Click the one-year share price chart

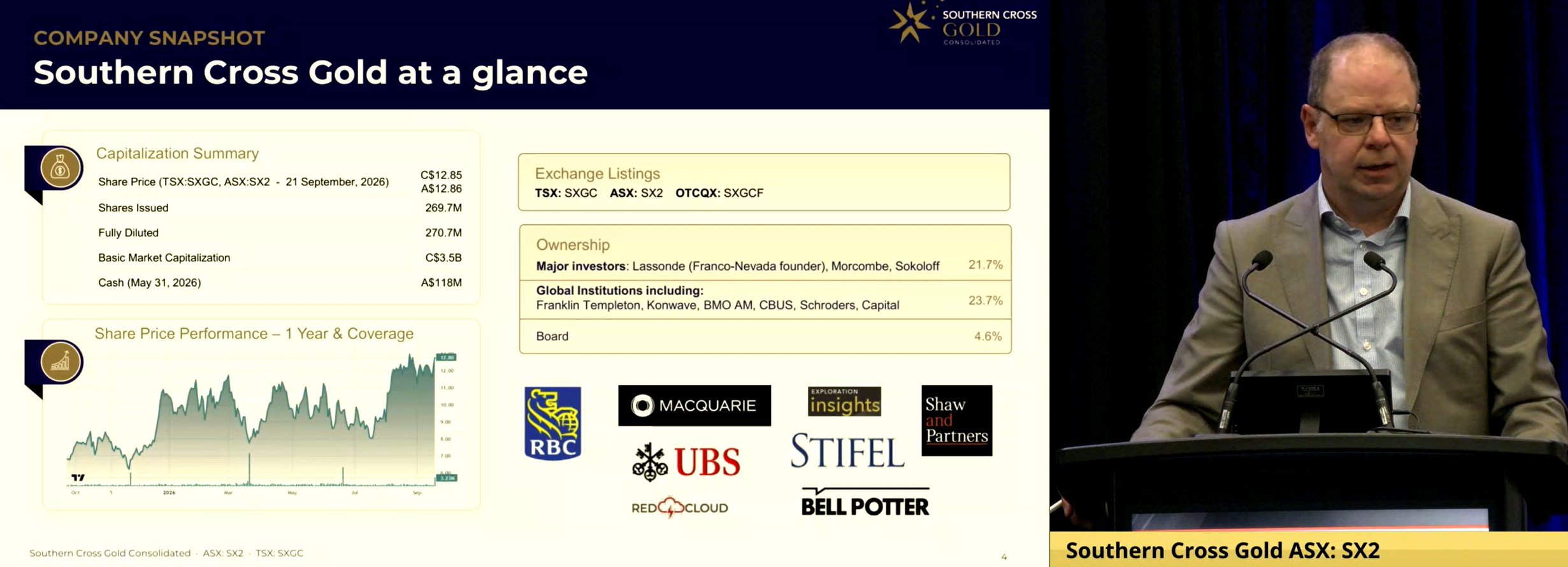pos(261,423)
